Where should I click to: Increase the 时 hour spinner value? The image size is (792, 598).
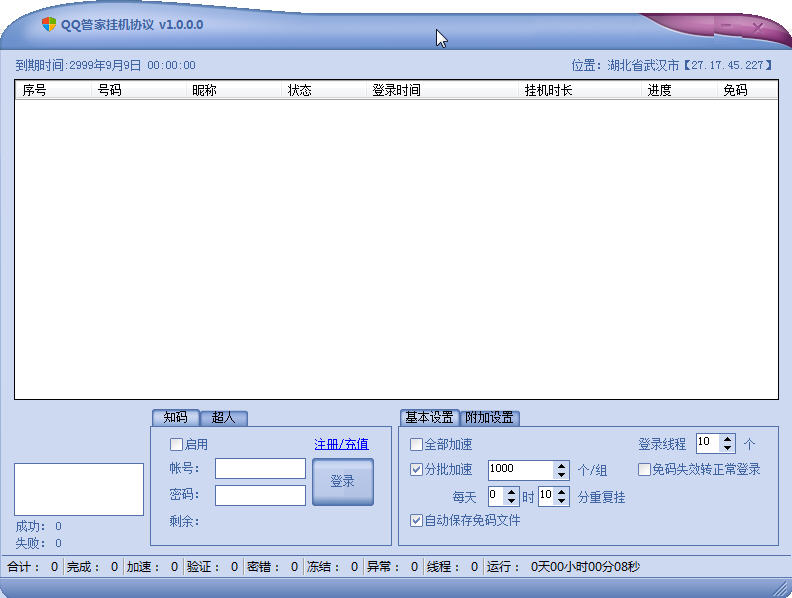coord(511,492)
